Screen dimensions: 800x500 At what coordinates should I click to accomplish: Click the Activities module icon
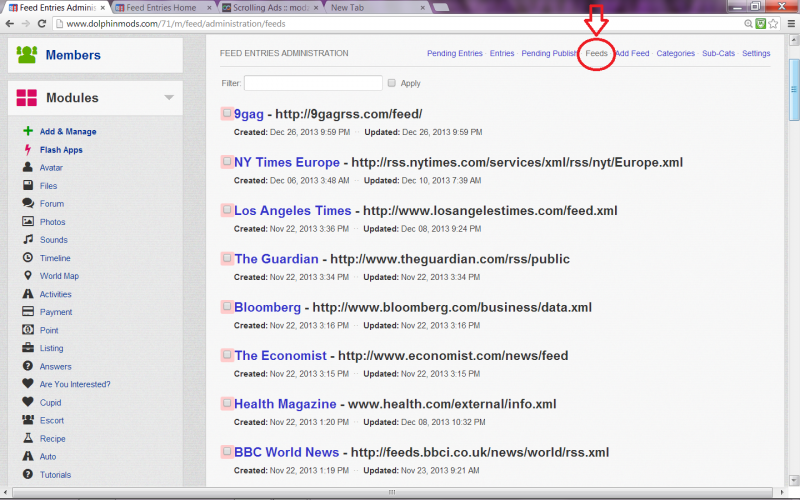pos(28,294)
